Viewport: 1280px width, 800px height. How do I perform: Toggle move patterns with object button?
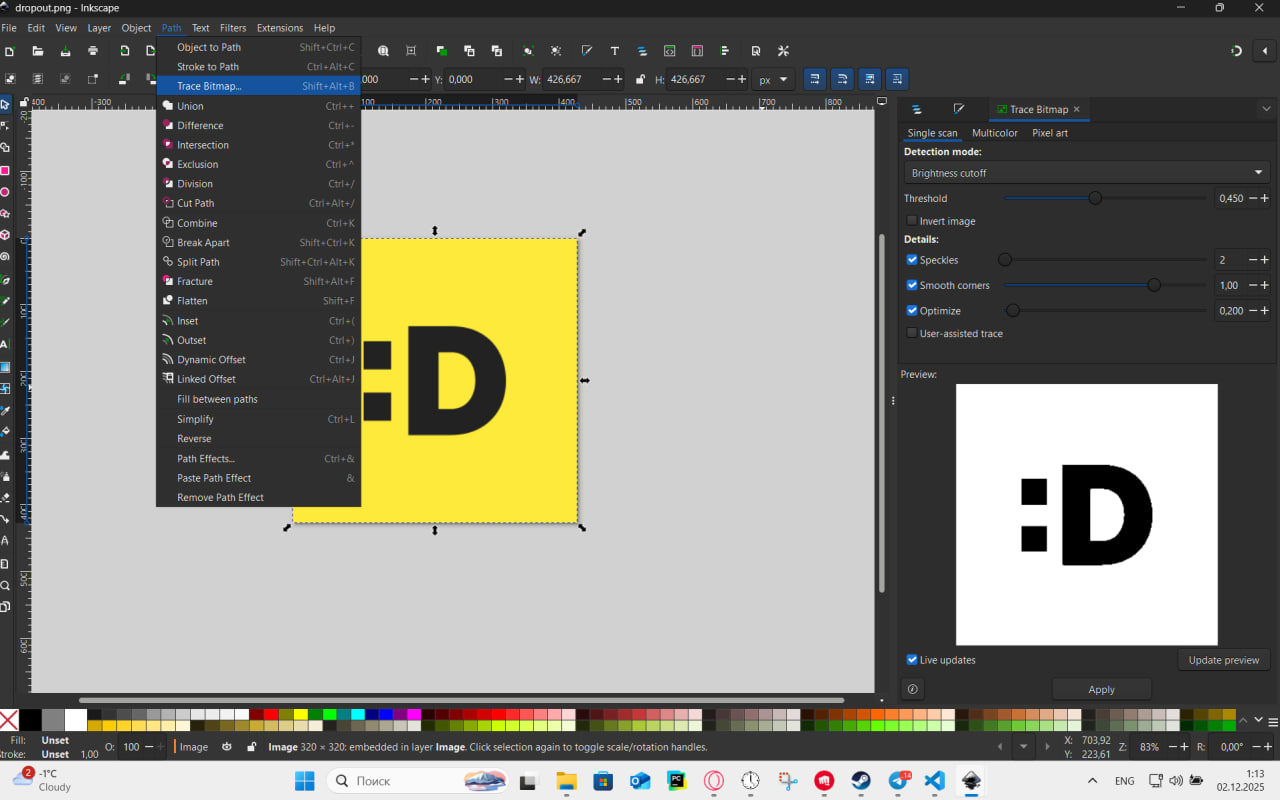pyautogui.click(x=898, y=79)
